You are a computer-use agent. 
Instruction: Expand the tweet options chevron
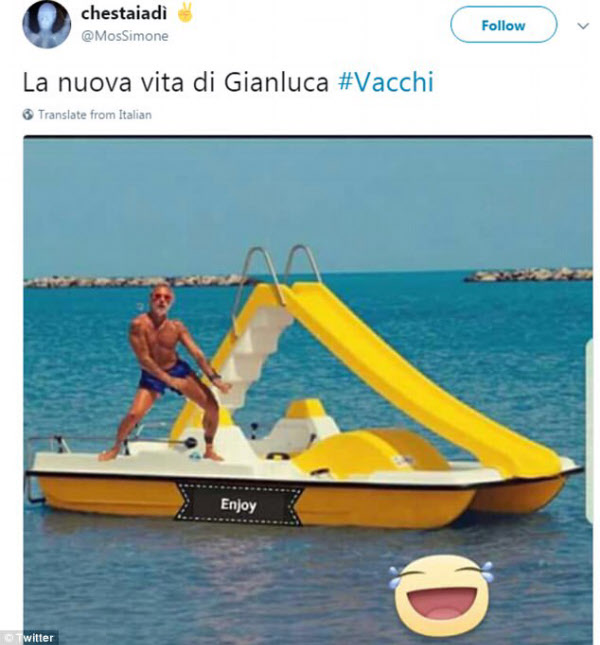pyautogui.click(x=583, y=26)
